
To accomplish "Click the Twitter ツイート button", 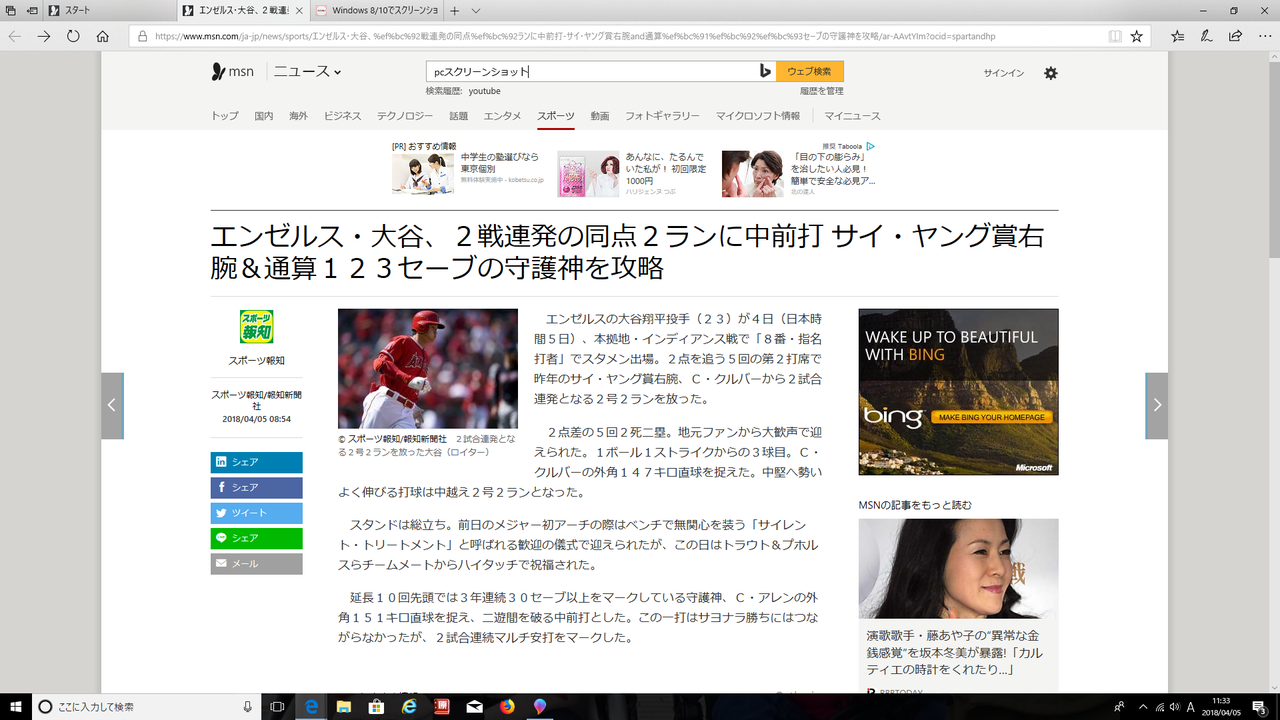I will click(x=256, y=513).
